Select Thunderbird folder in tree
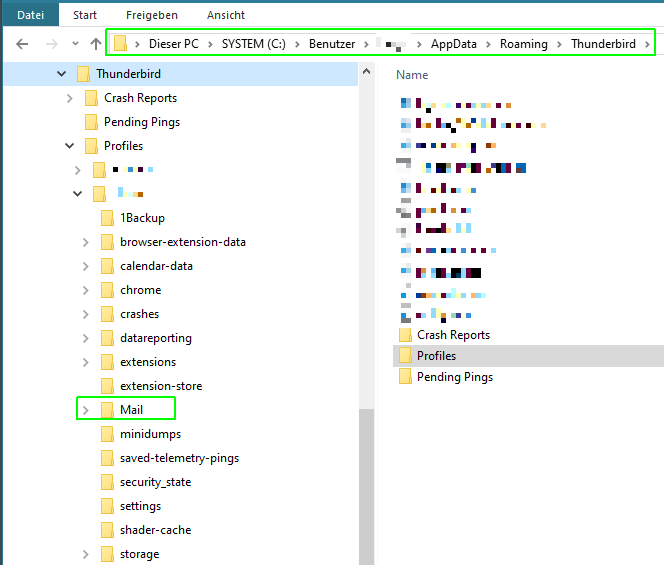The image size is (664, 565). tap(128, 74)
